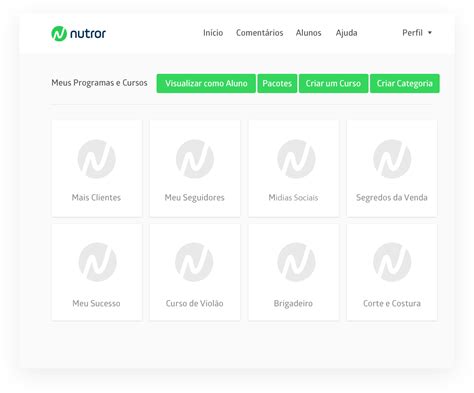Select the Criar Categoria button
Screen dimensions: 474x393
click(x=405, y=83)
